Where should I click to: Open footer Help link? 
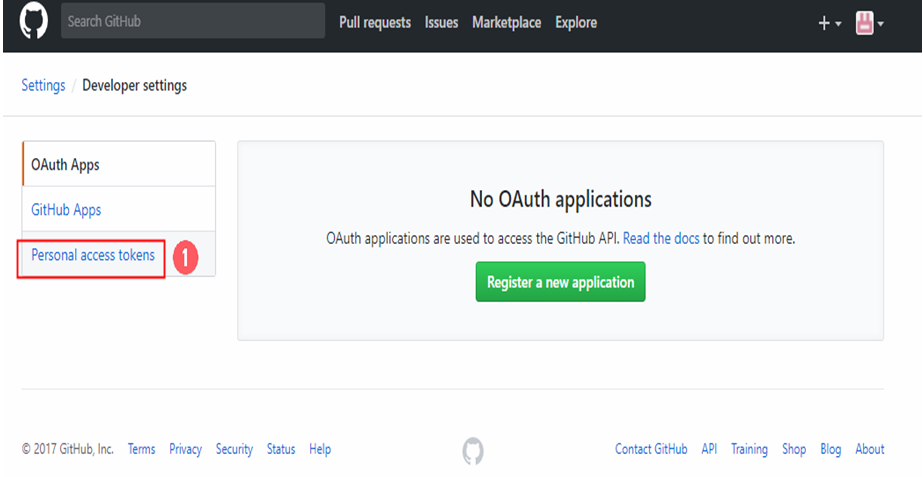(x=320, y=449)
